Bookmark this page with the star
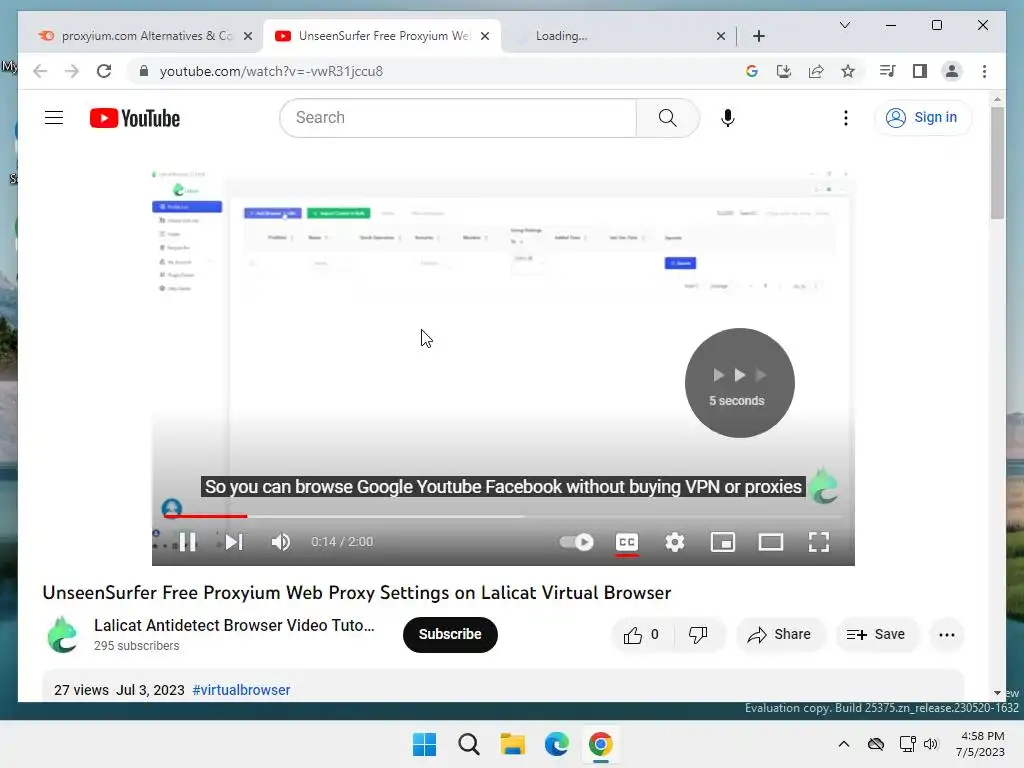1024x768 pixels. (x=848, y=71)
